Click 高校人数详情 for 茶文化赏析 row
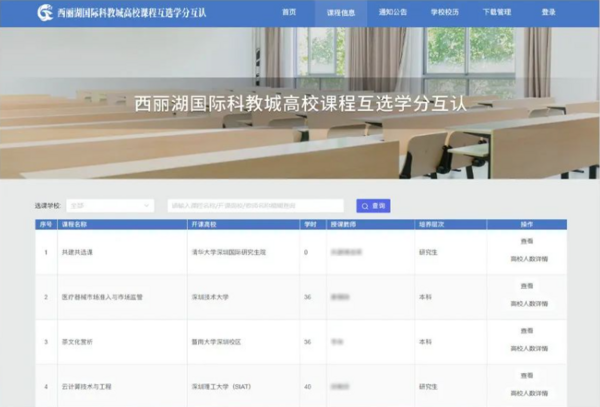This screenshot has width=600, height=407. click(x=529, y=348)
